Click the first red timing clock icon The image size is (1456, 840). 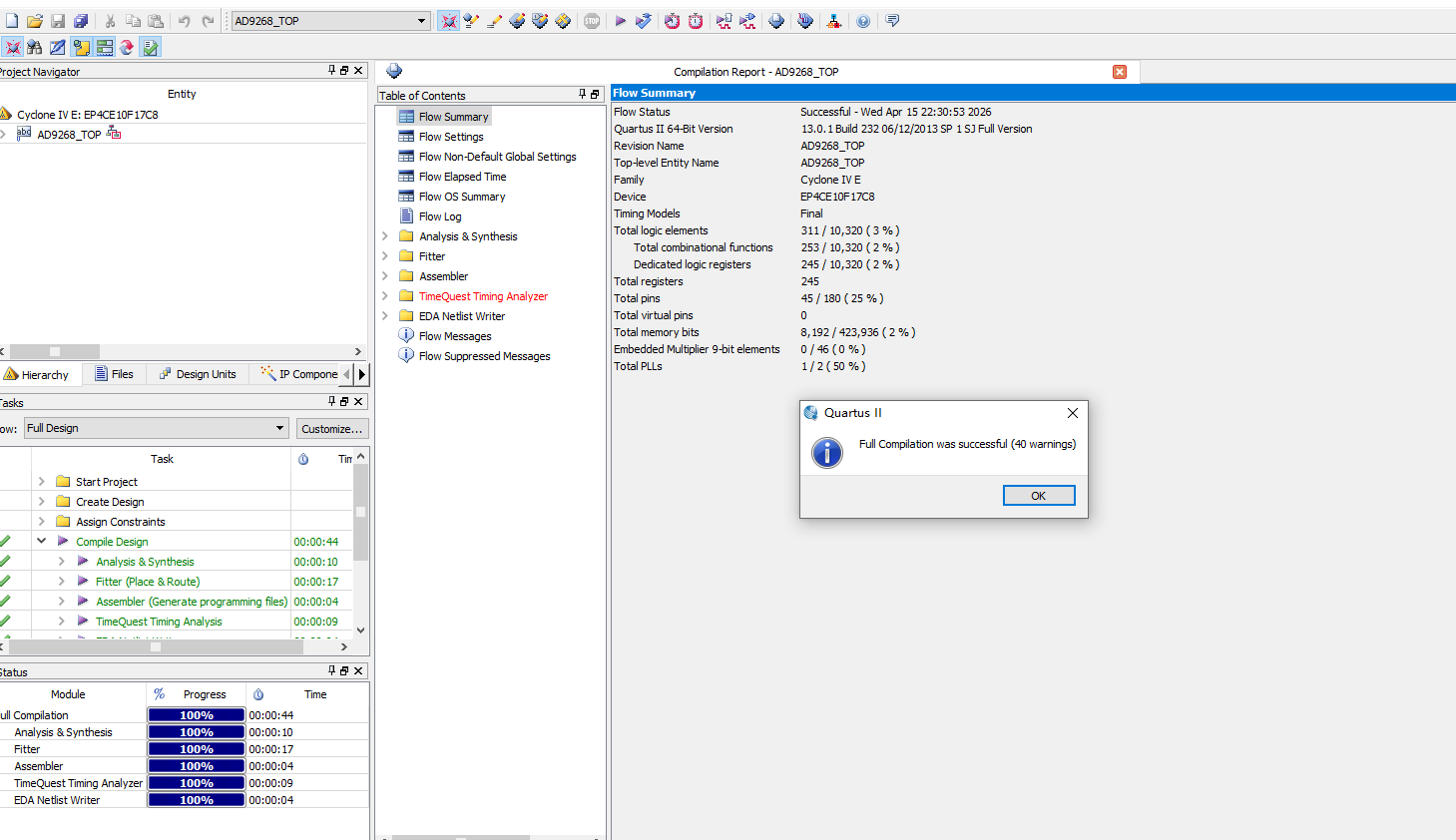pyautogui.click(x=673, y=21)
